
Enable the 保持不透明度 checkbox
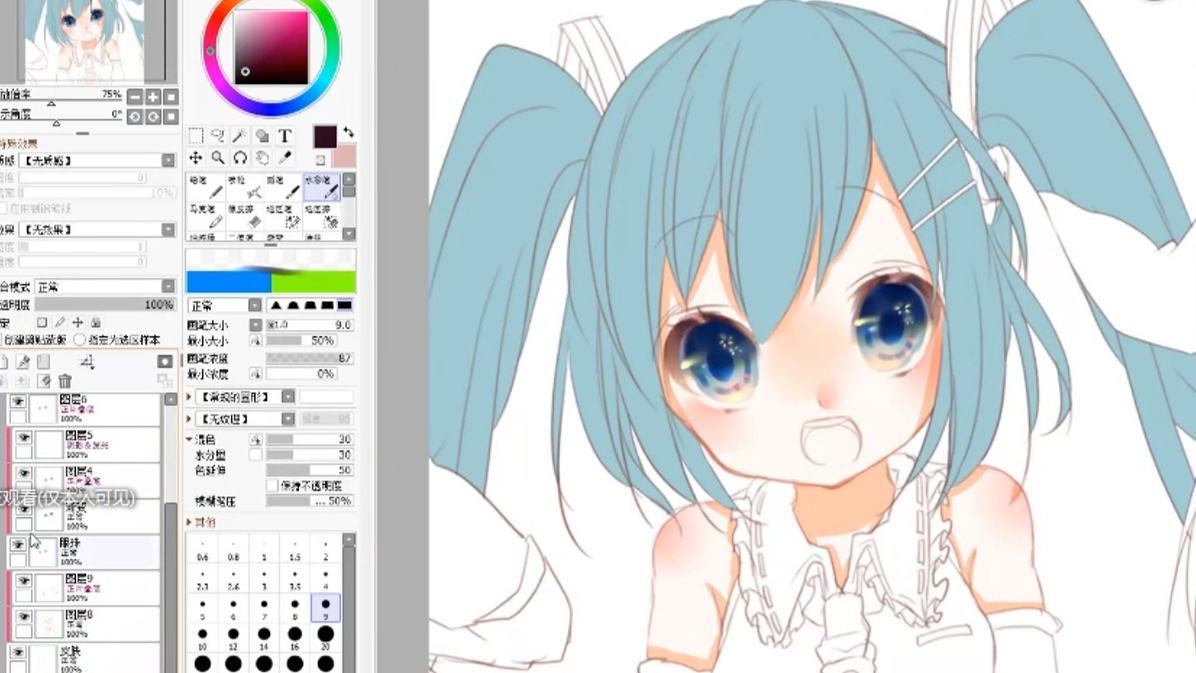[x=272, y=485]
